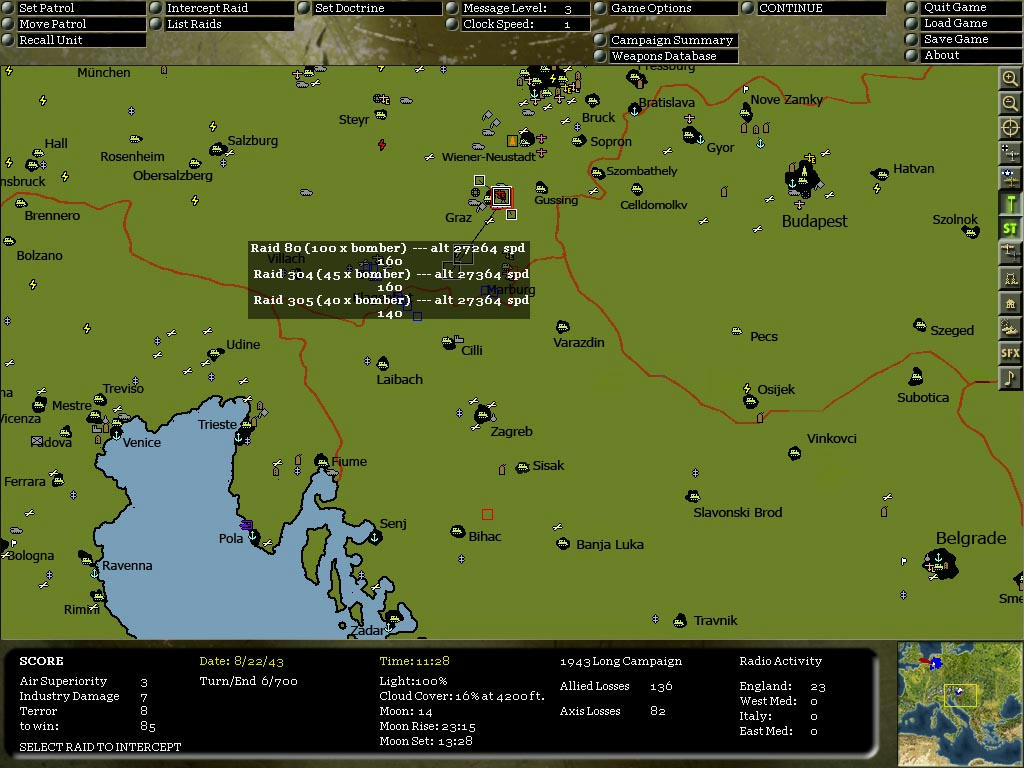Toggle the music note button
The width and height of the screenshot is (1024, 768).
[1010, 378]
